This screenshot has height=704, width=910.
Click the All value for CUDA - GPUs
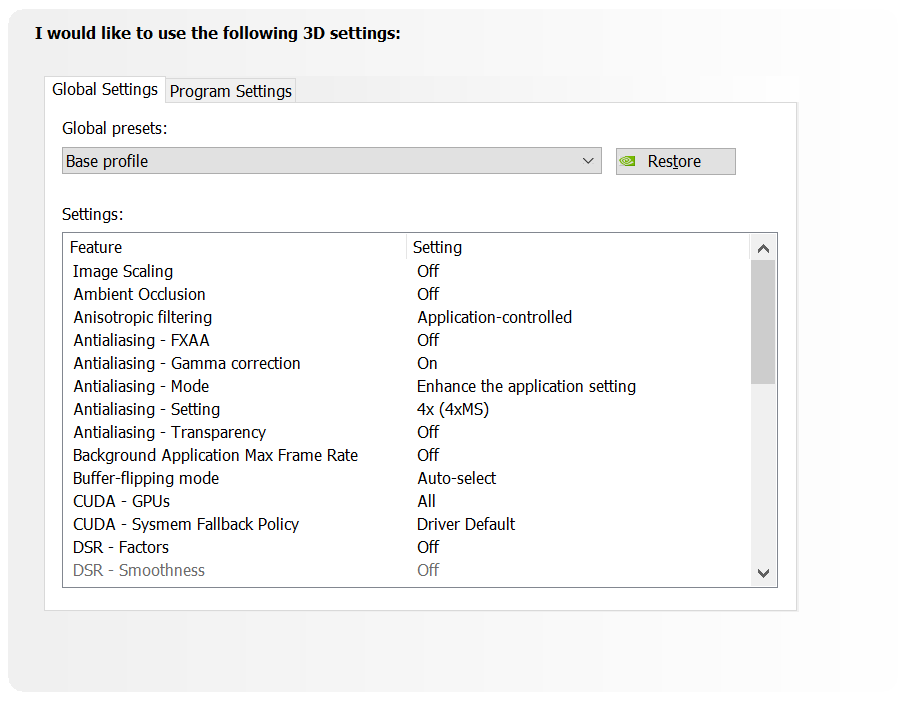tap(426, 501)
